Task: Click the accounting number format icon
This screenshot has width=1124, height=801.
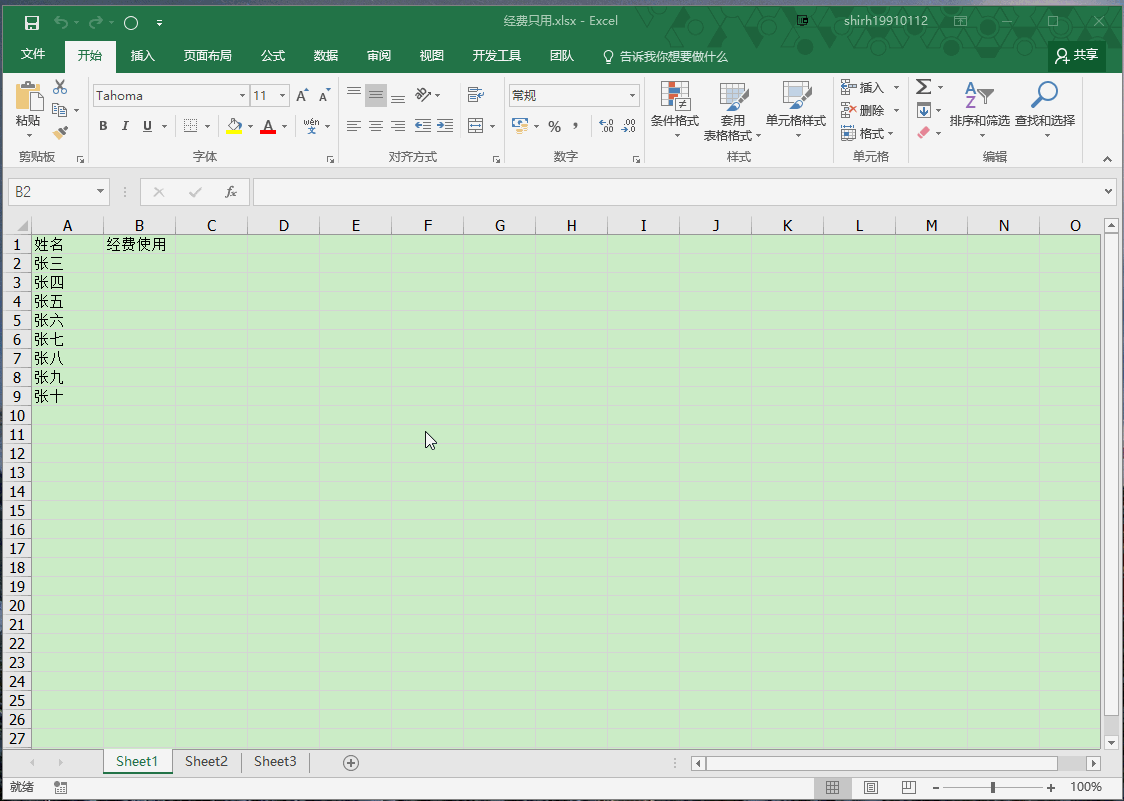Action: 520,126
